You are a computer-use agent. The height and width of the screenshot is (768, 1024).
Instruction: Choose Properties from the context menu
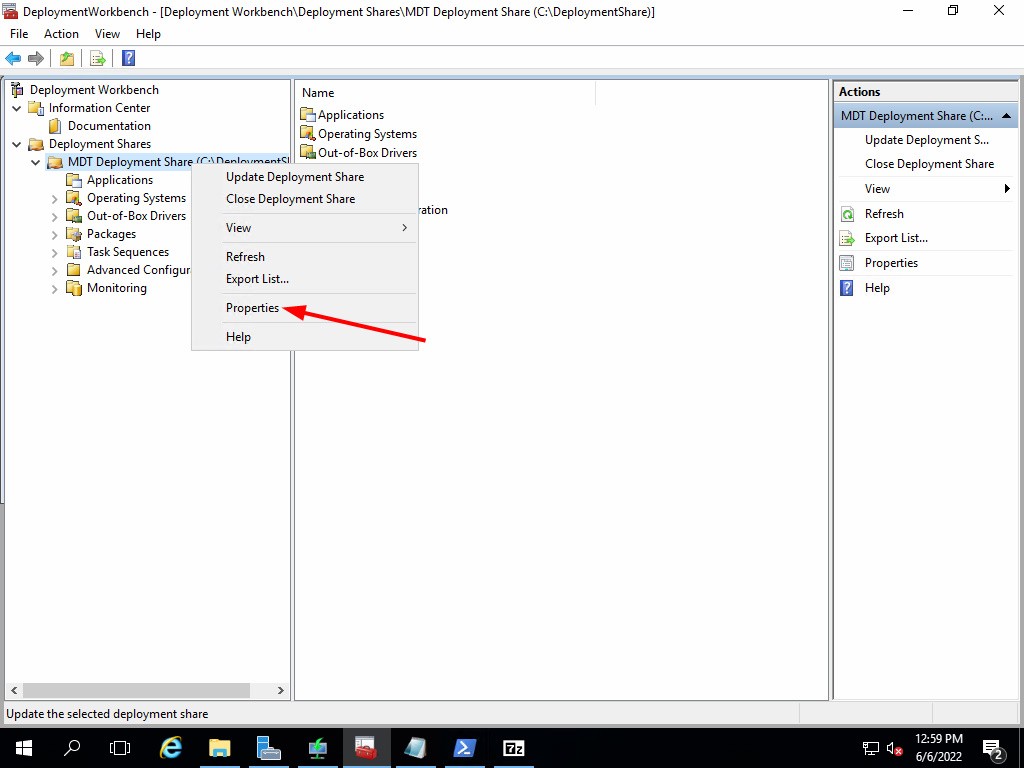pyautogui.click(x=252, y=308)
